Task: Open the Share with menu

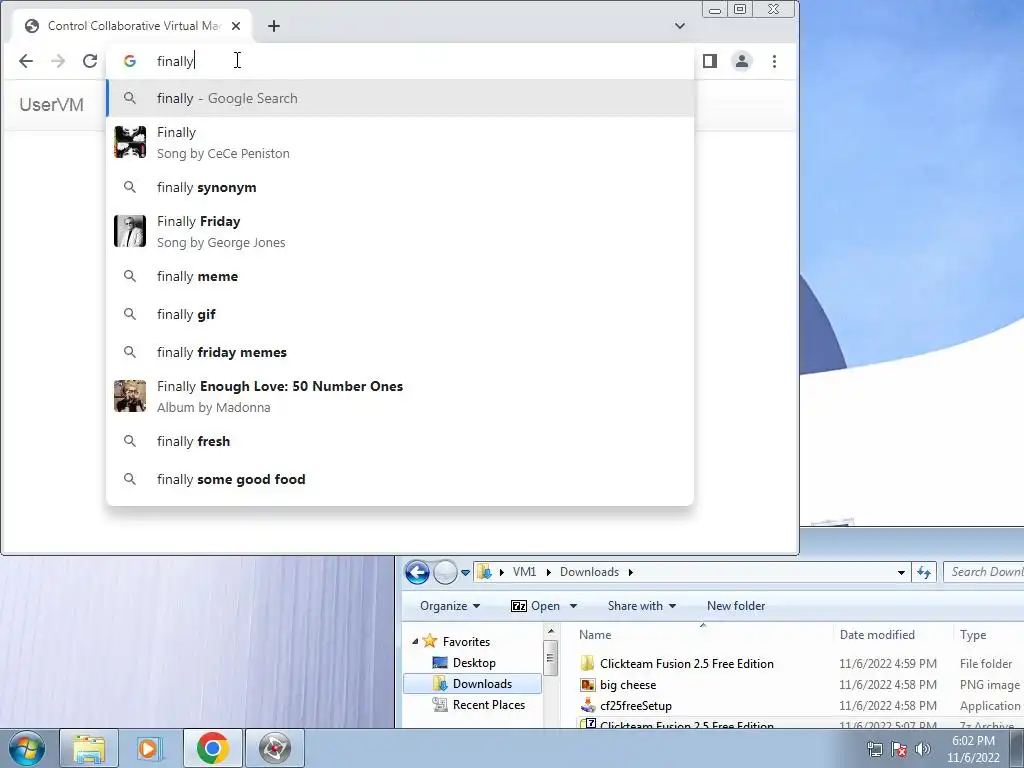Action: 641,606
